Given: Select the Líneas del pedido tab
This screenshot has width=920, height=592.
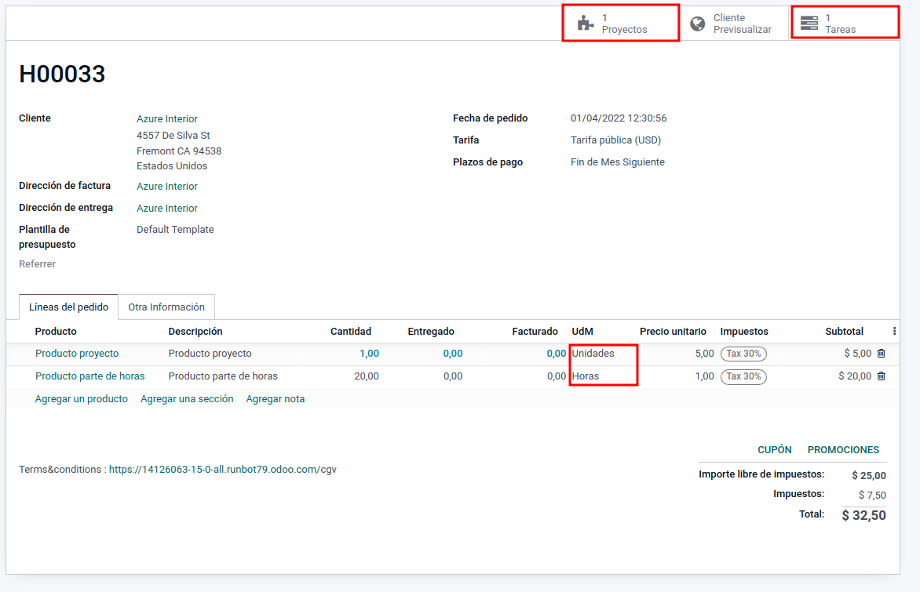Looking at the screenshot, I should 69,307.
